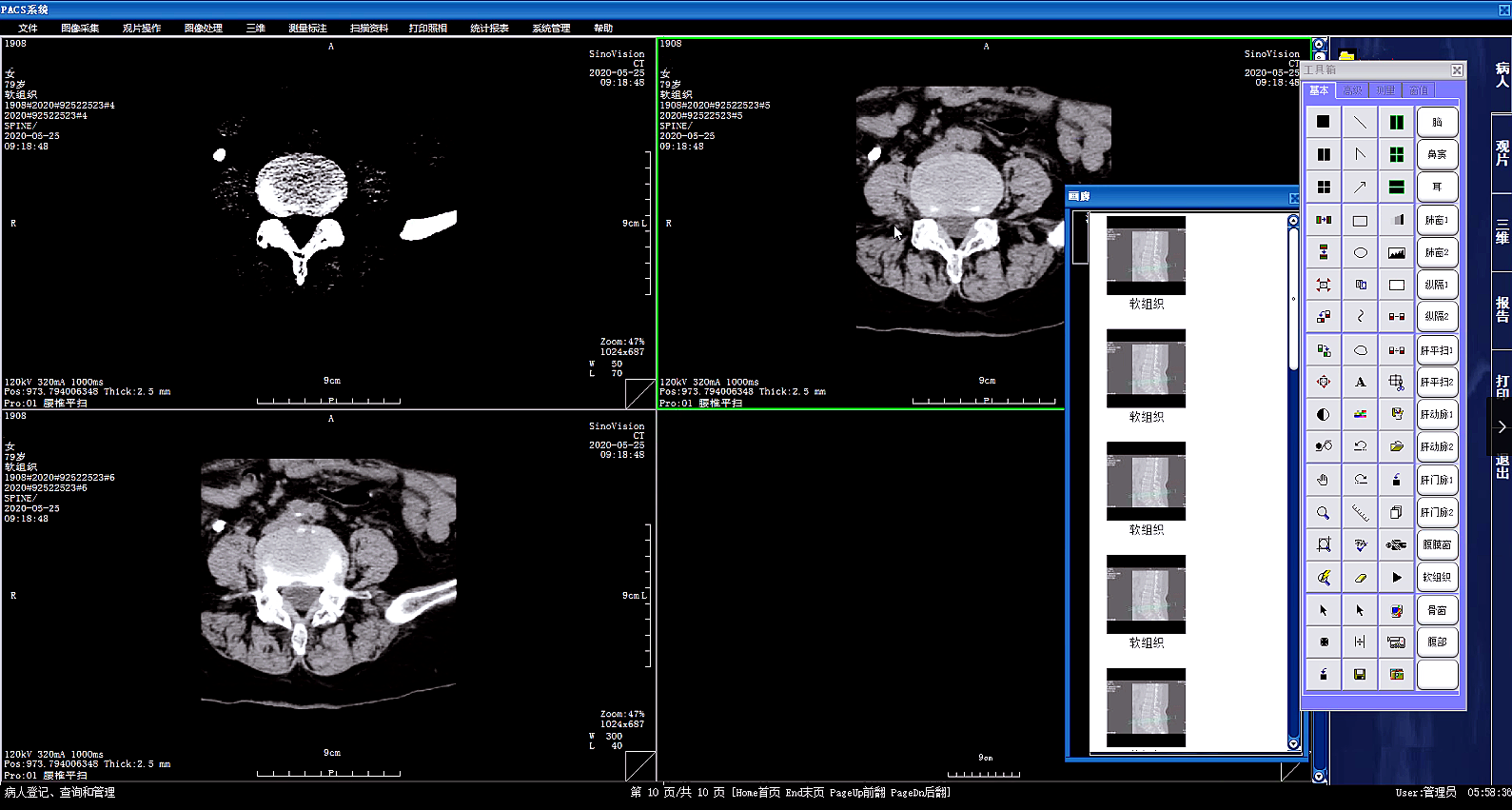Switch to the 测量 toolbox tab
This screenshot has height=810, width=1512.
1385,90
